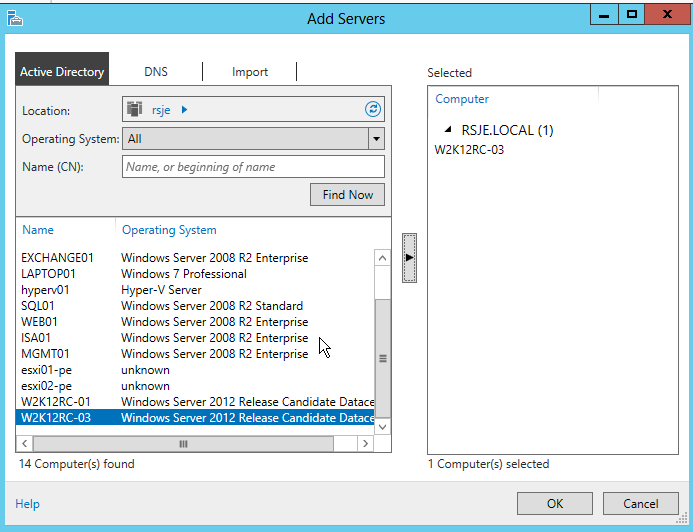
Task: Open the Operating System dropdown
Action: [376, 139]
